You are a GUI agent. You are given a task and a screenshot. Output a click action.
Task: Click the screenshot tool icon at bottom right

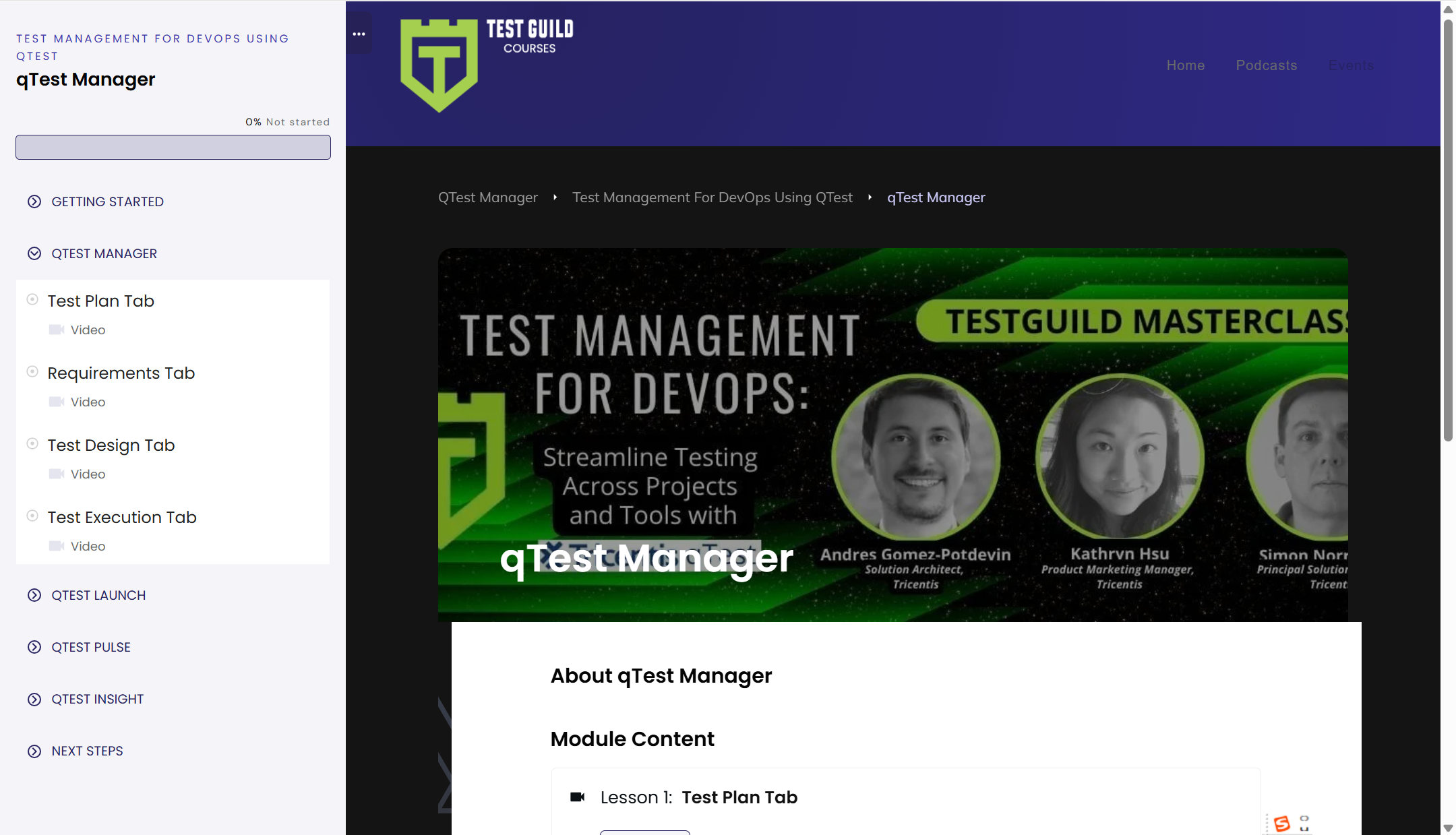(x=1304, y=824)
